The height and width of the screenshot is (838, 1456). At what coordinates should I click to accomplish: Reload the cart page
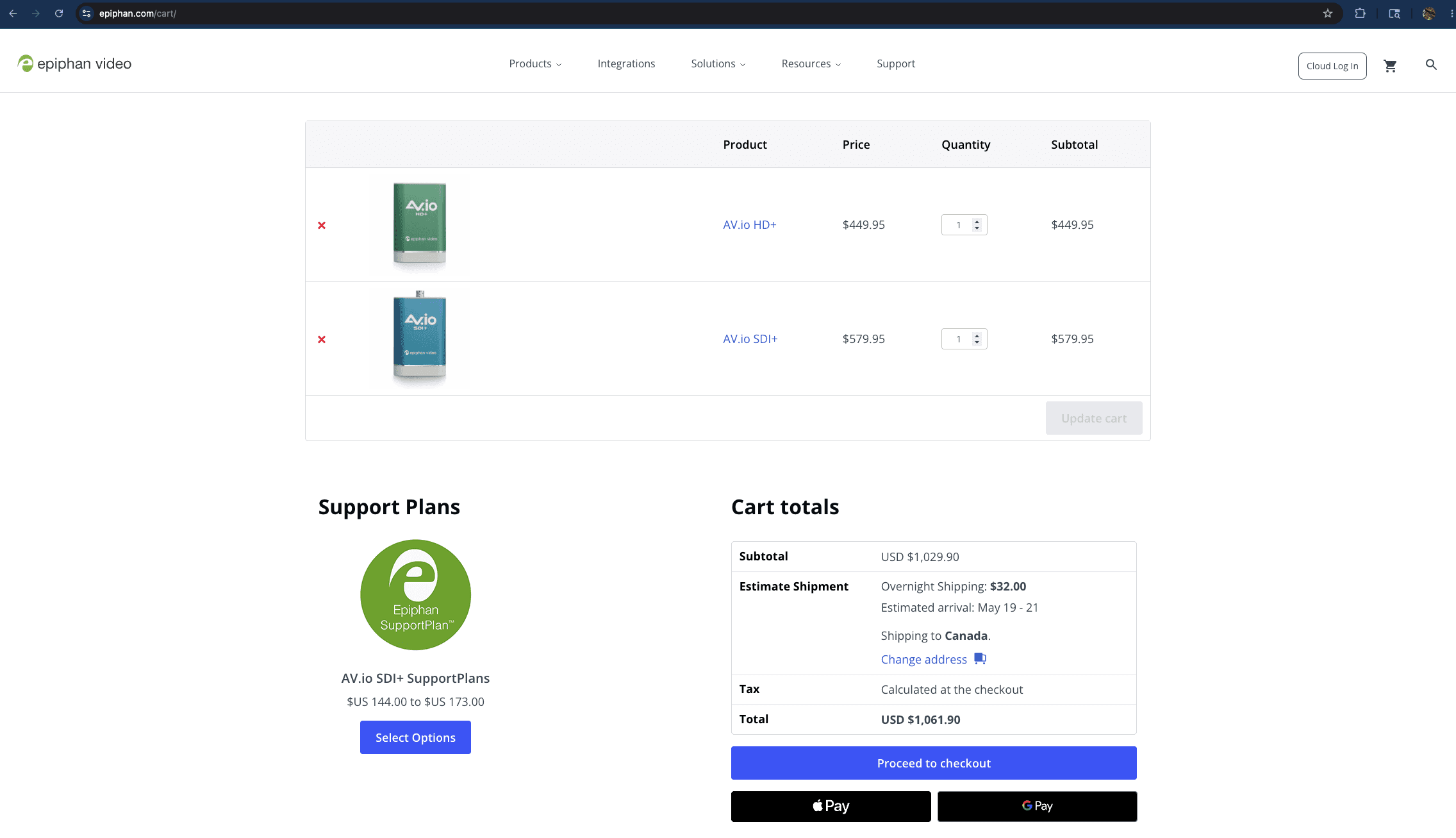(59, 13)
